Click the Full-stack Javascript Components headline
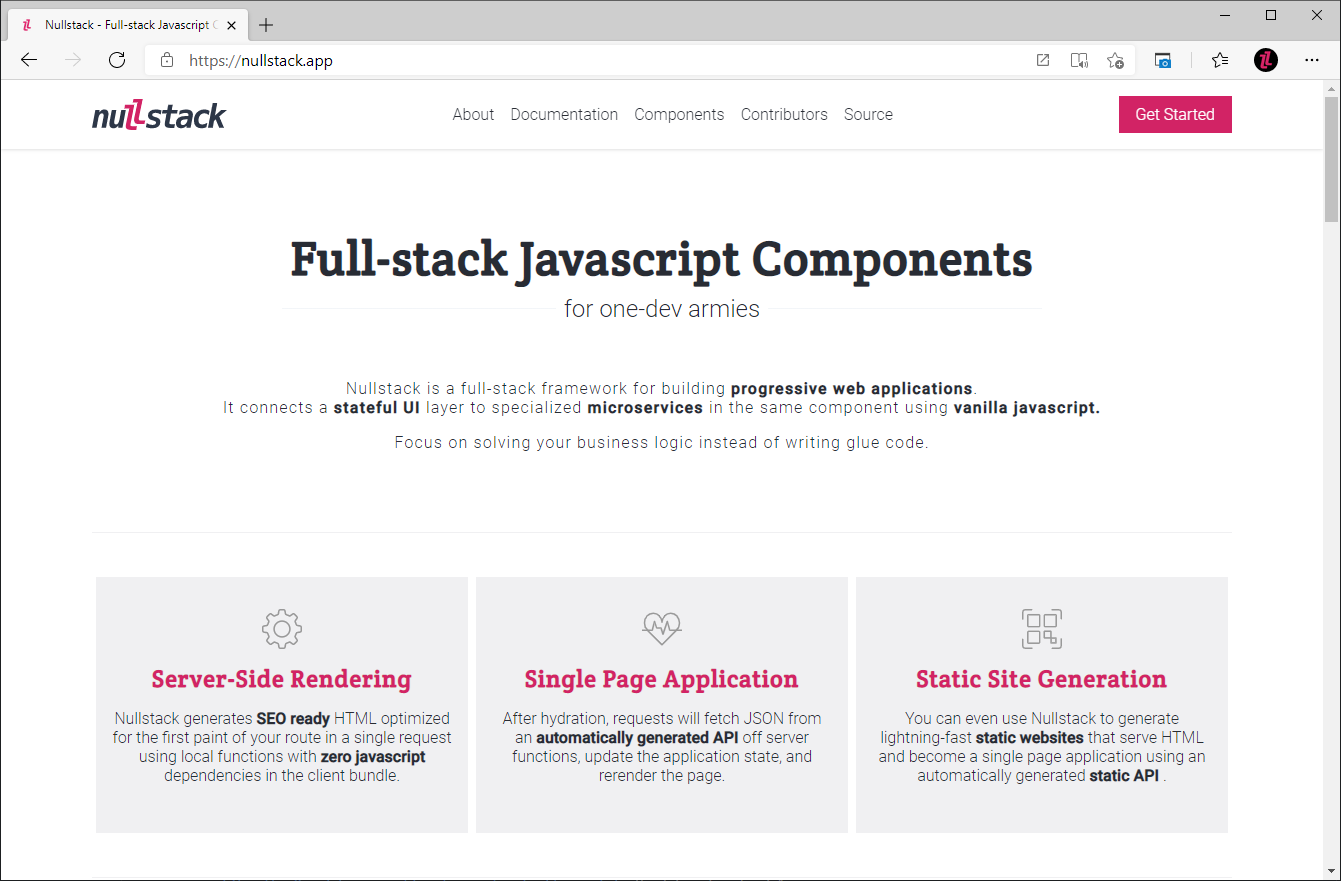Image resolution: width=1341 pixels, height=881 pixels. point(662,260)
